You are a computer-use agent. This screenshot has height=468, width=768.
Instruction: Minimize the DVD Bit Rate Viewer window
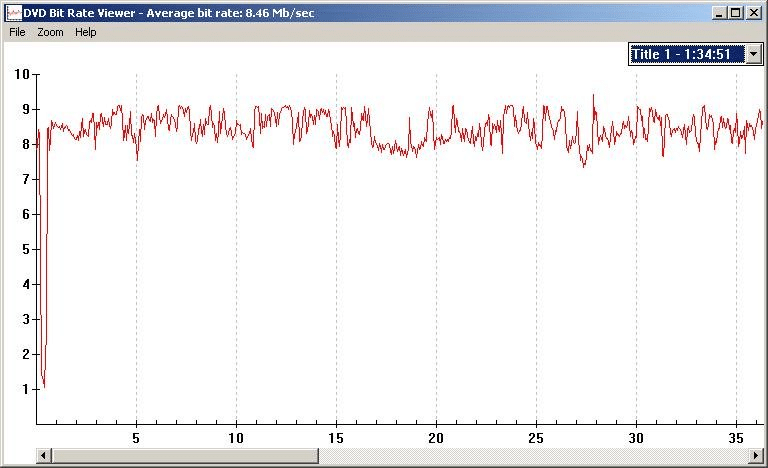pyautogui.click(x=719, y=13)
